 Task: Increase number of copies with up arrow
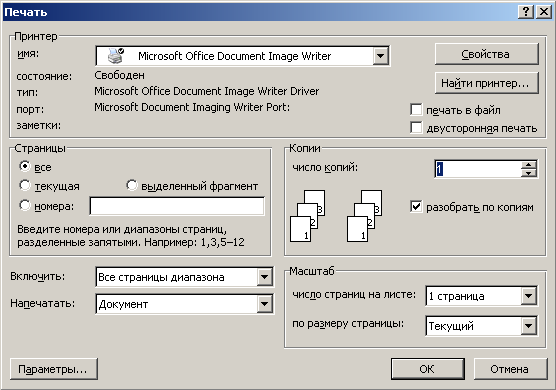[x=529, y=165]
